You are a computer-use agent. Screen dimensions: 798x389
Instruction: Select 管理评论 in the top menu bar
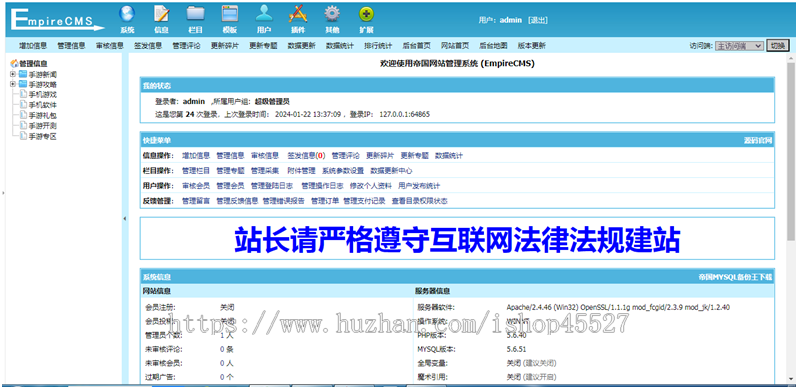coord(186,46)
